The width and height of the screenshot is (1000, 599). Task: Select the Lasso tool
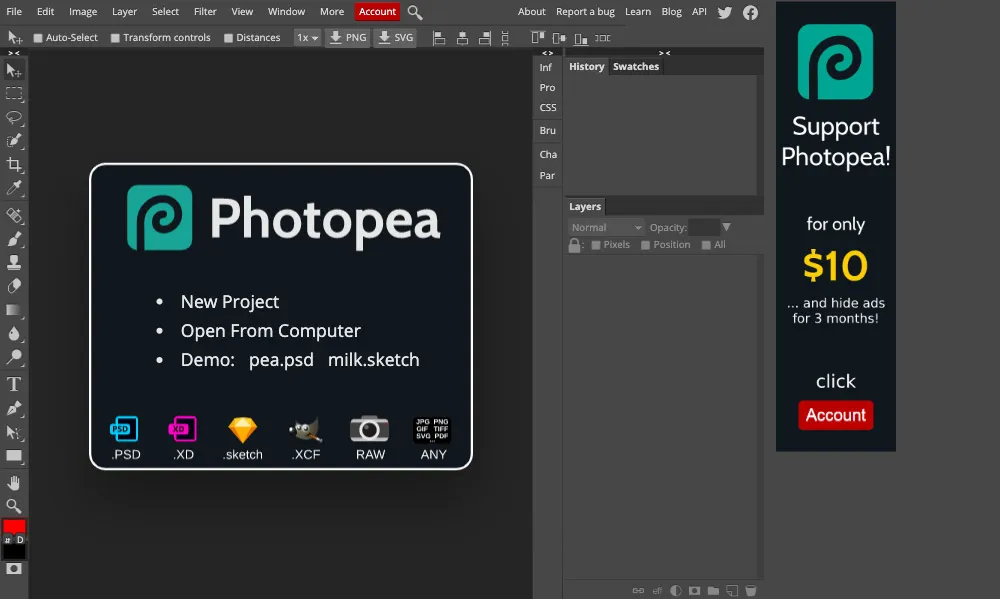[14, 117]
